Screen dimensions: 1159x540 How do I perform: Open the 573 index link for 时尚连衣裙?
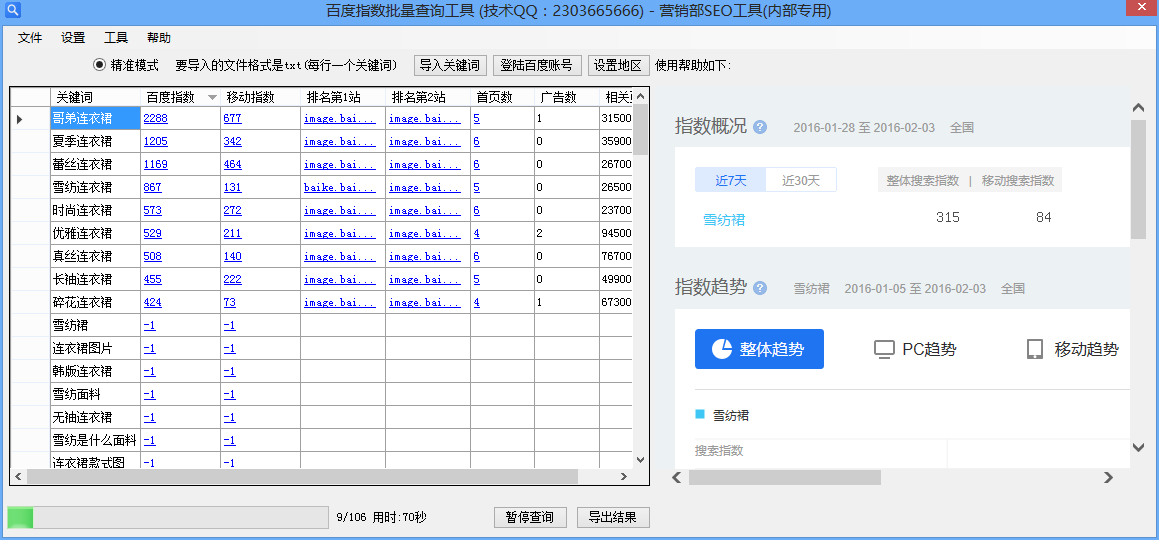point(152,211)
